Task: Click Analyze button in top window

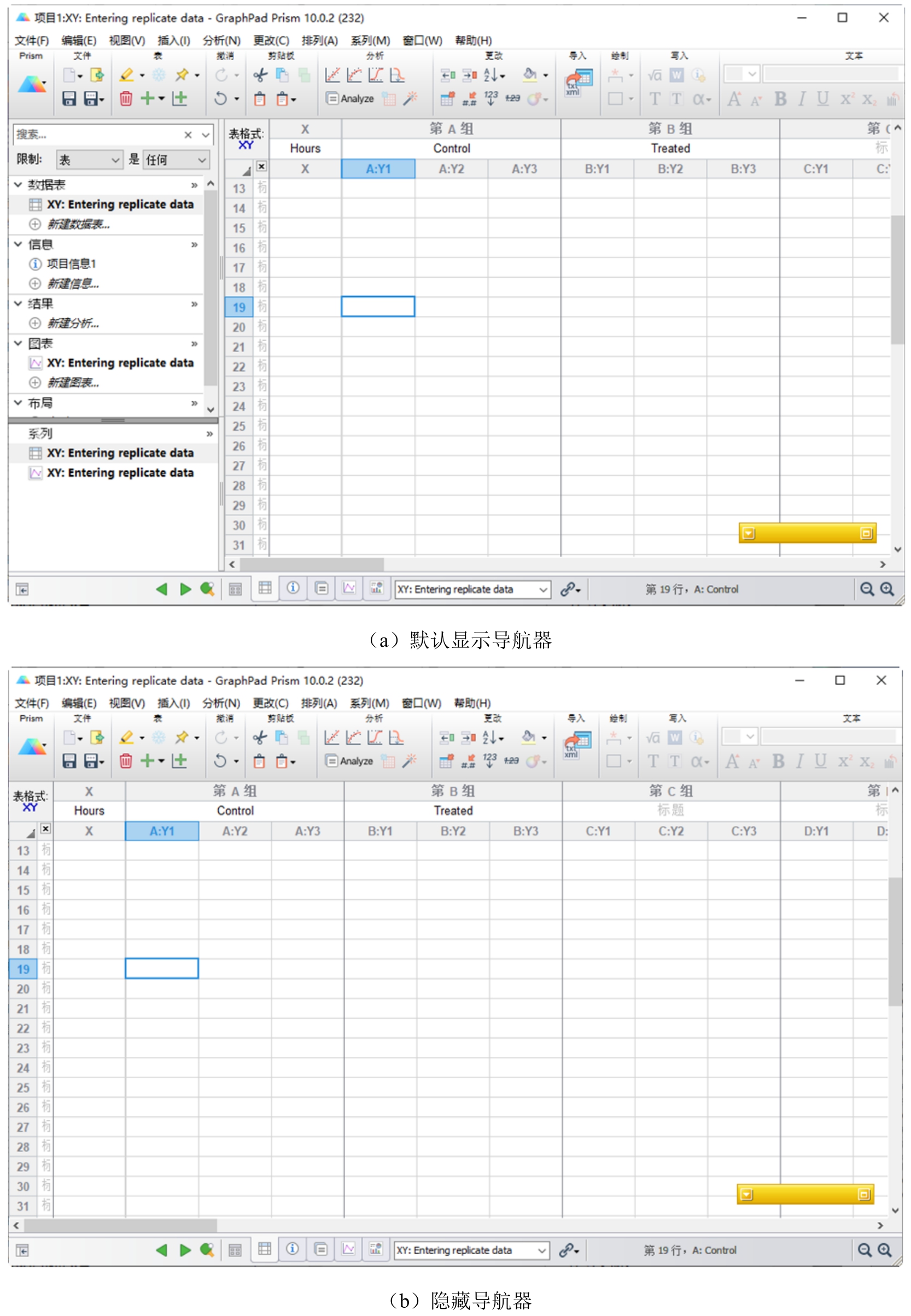Action: [350, 99]
